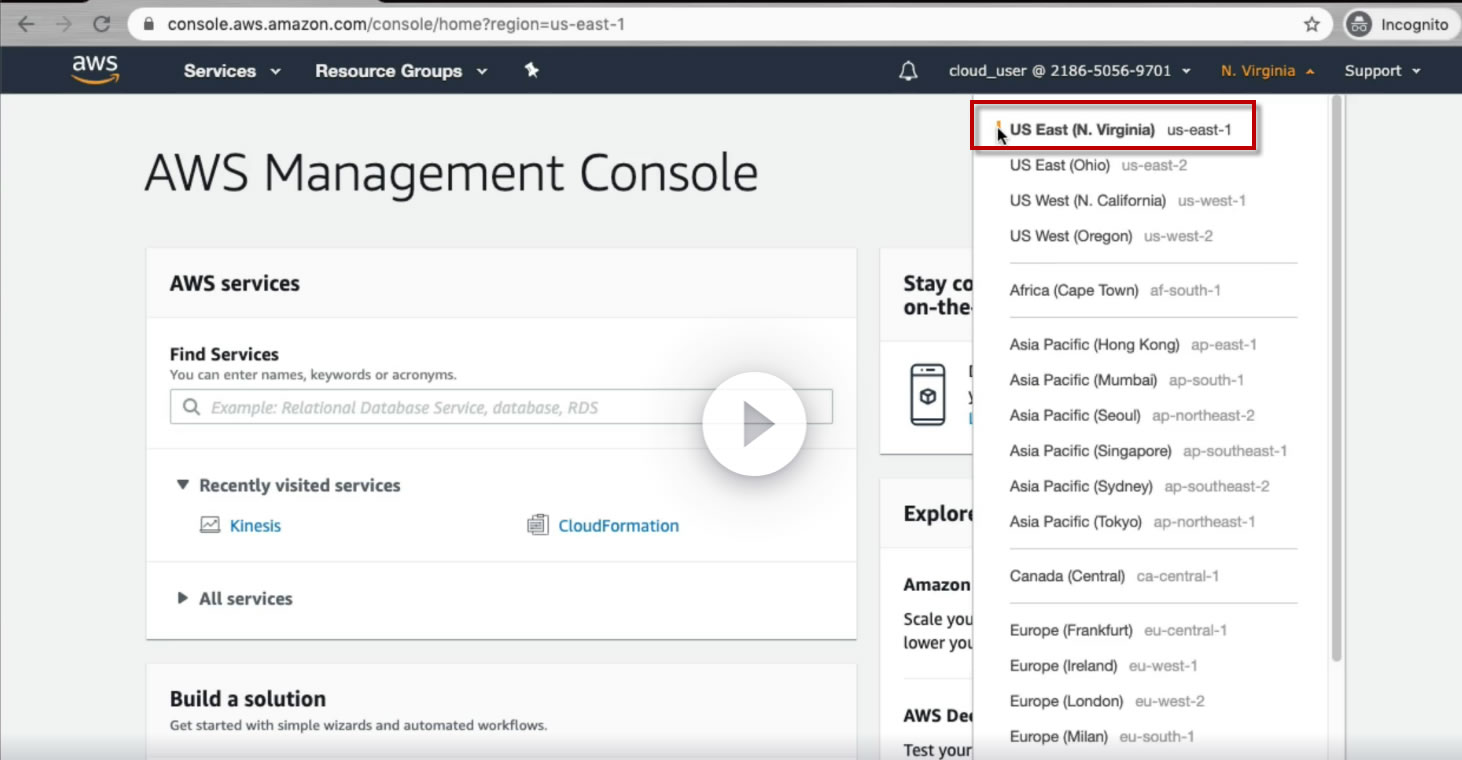
Task: Open the Services dropdown menu
Action: point(232,71)
